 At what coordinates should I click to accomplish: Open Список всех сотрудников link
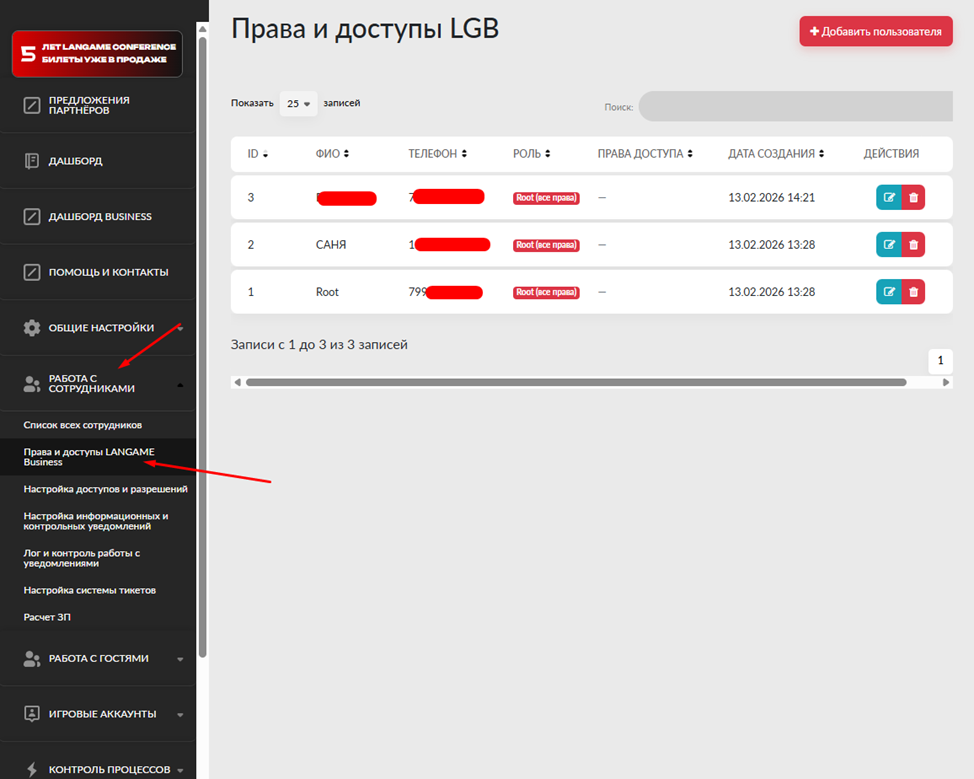(x=90, y=425)
